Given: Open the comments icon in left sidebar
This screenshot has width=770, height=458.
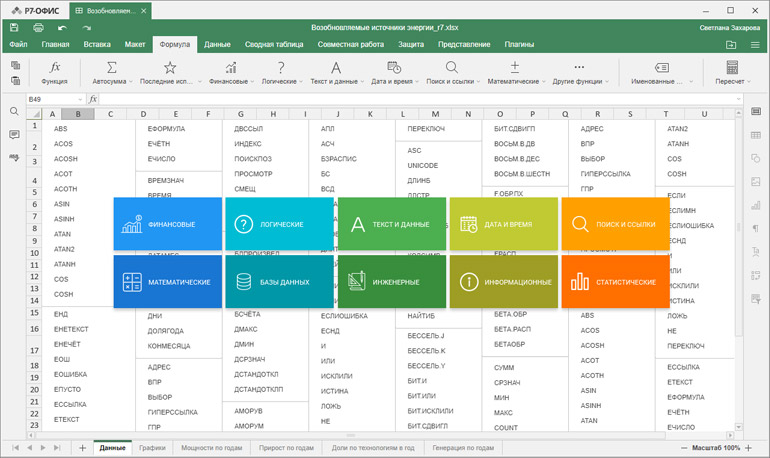Looking at the screenshot, I should [x=14, y=135].
